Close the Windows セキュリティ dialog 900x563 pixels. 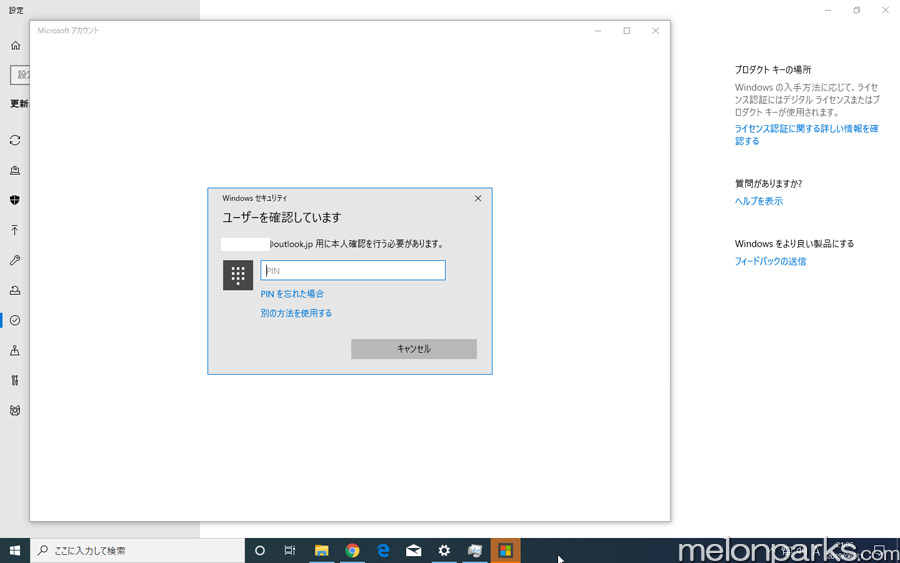tap(478, 198)
